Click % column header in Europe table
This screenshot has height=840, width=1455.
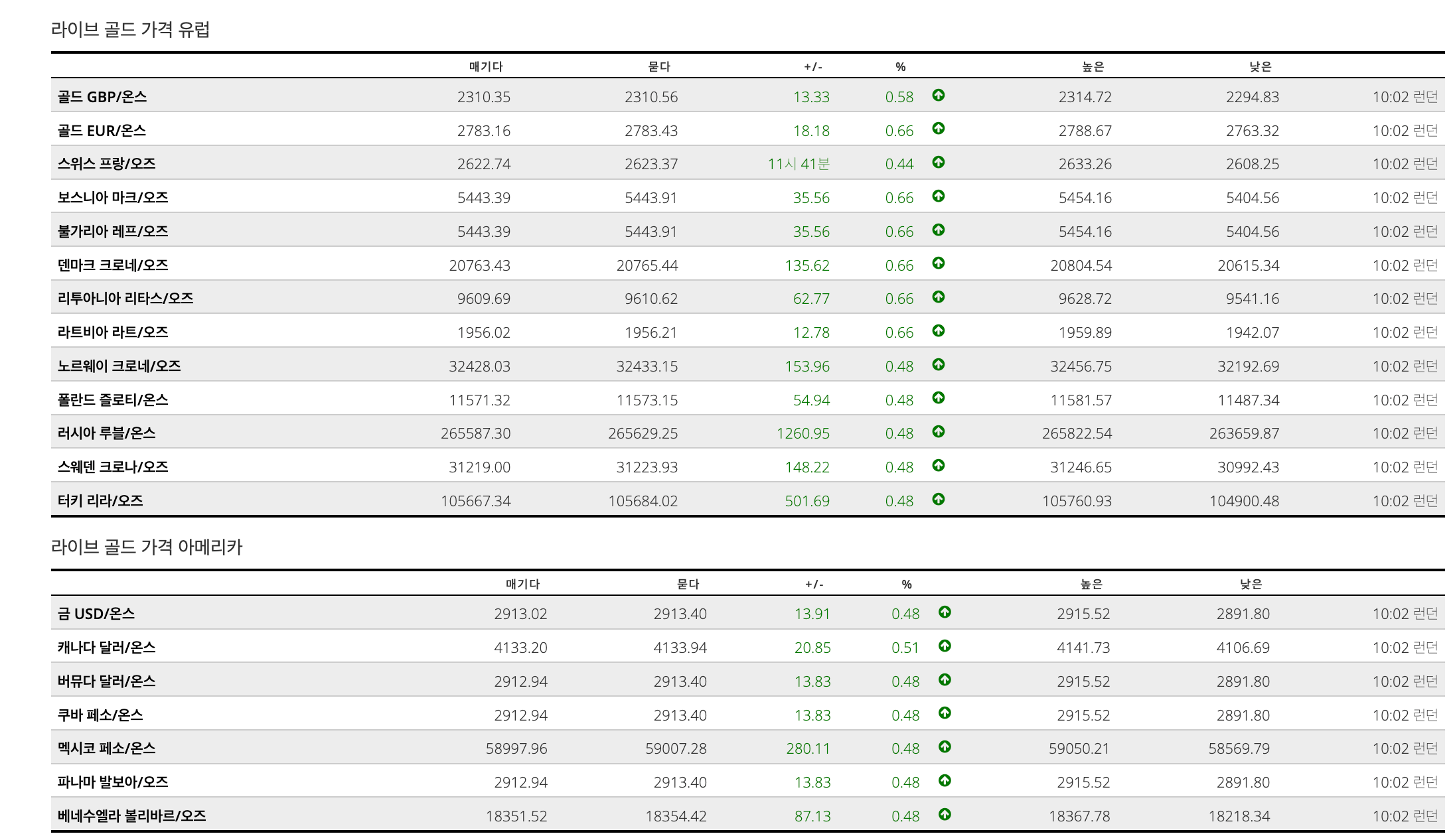tap(900, 66)
